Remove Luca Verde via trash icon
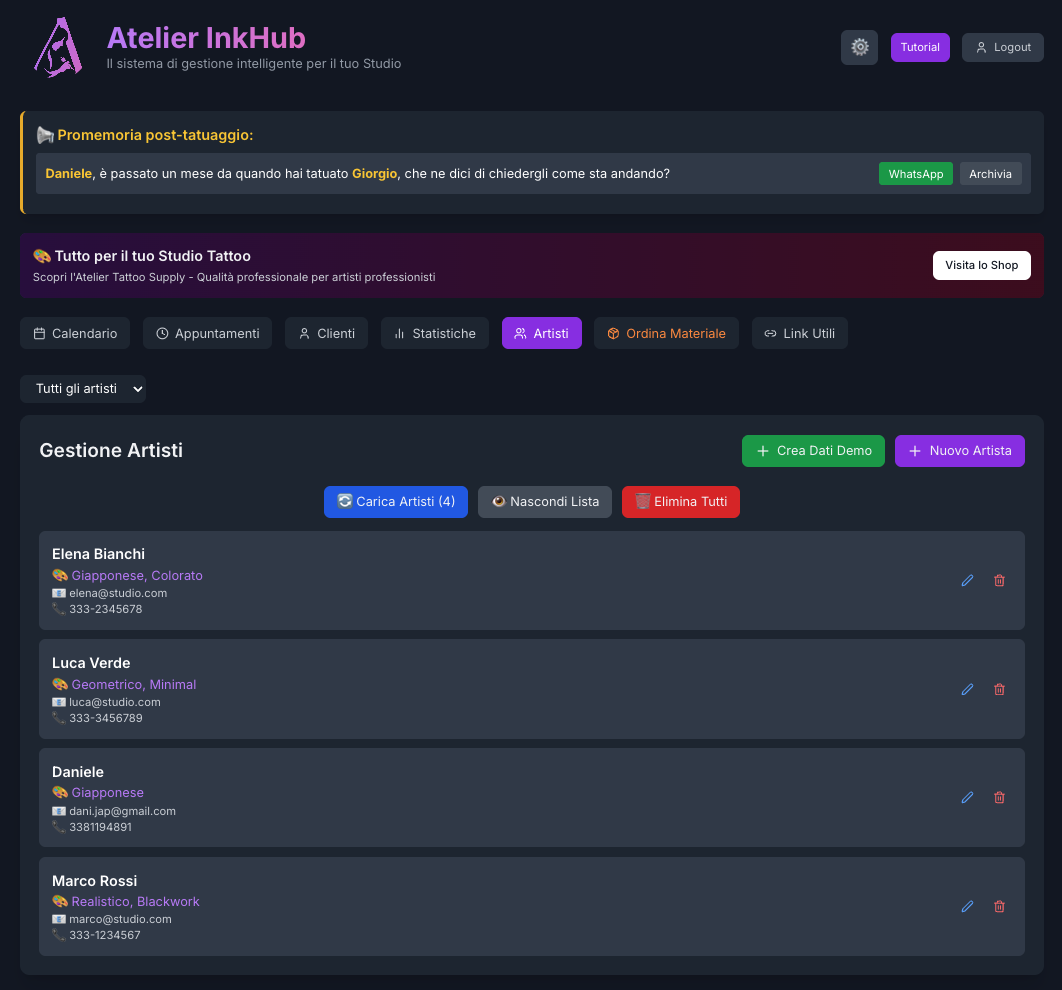 tap(999, 689)
